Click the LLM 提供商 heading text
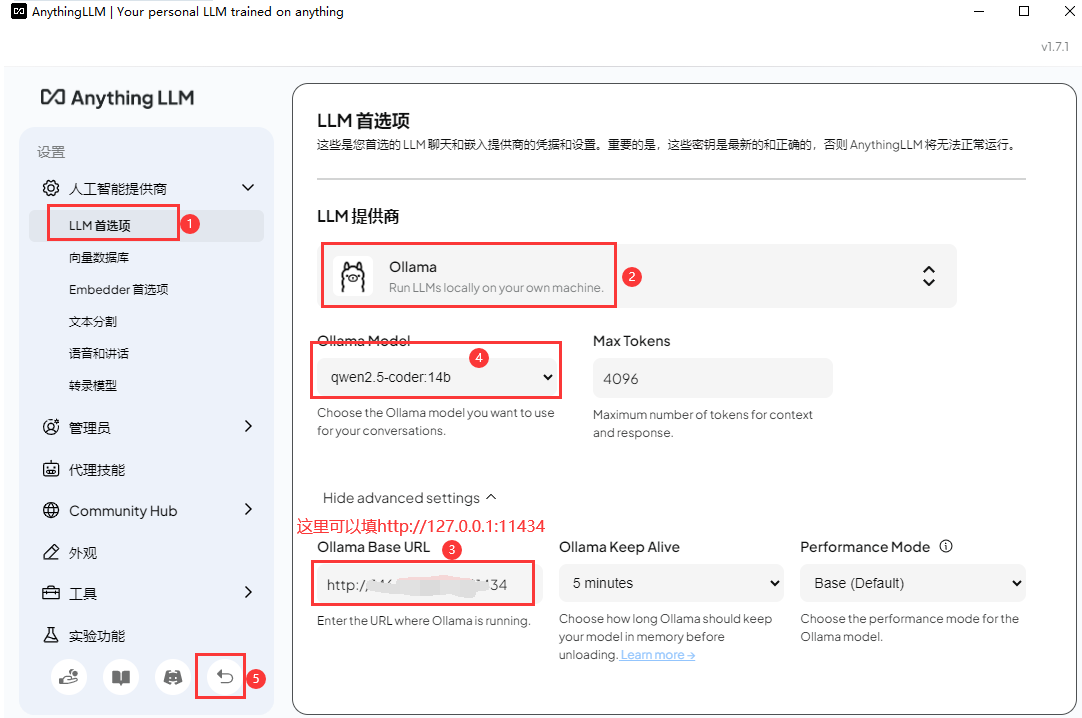 pyautogui.click(x=357, y=216)
